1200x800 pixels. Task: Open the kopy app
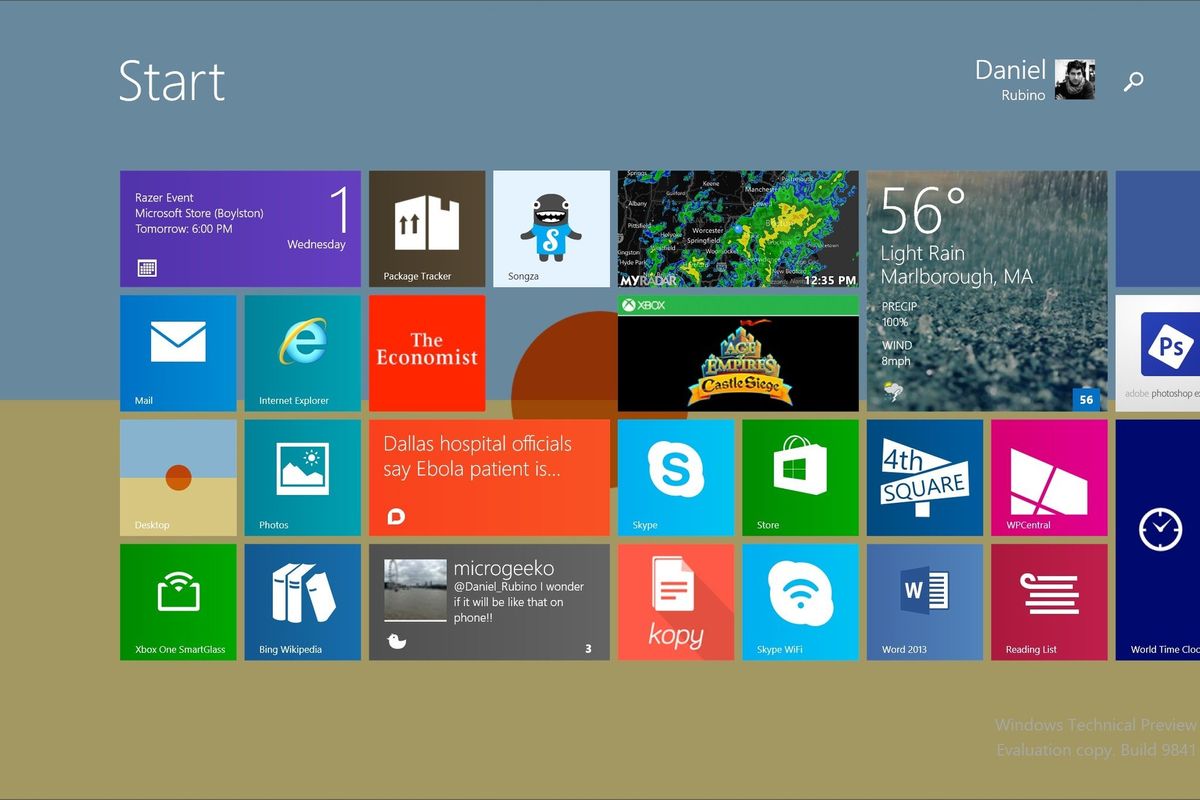click(676, 602)
